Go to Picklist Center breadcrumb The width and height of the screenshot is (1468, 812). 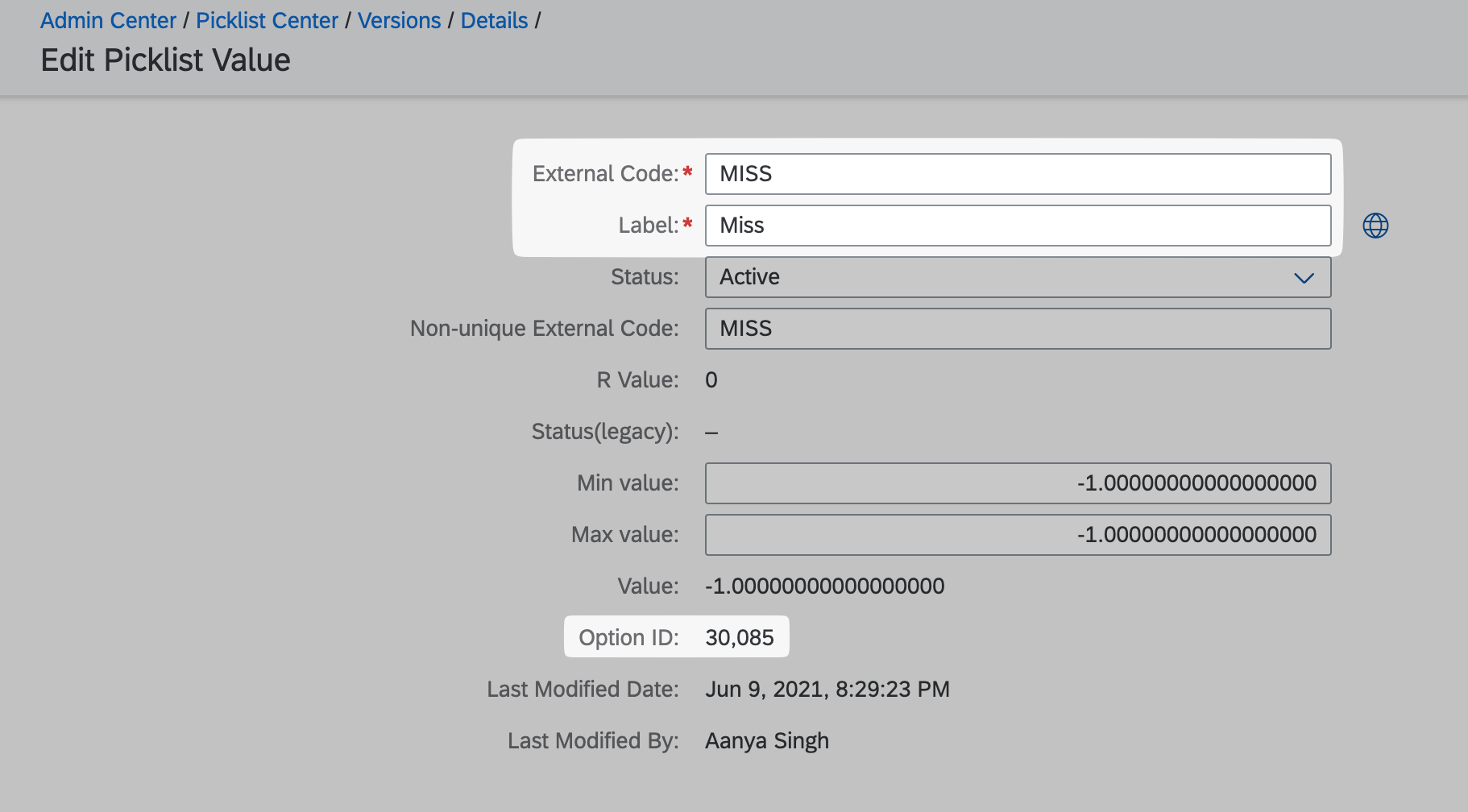point(267,21)
